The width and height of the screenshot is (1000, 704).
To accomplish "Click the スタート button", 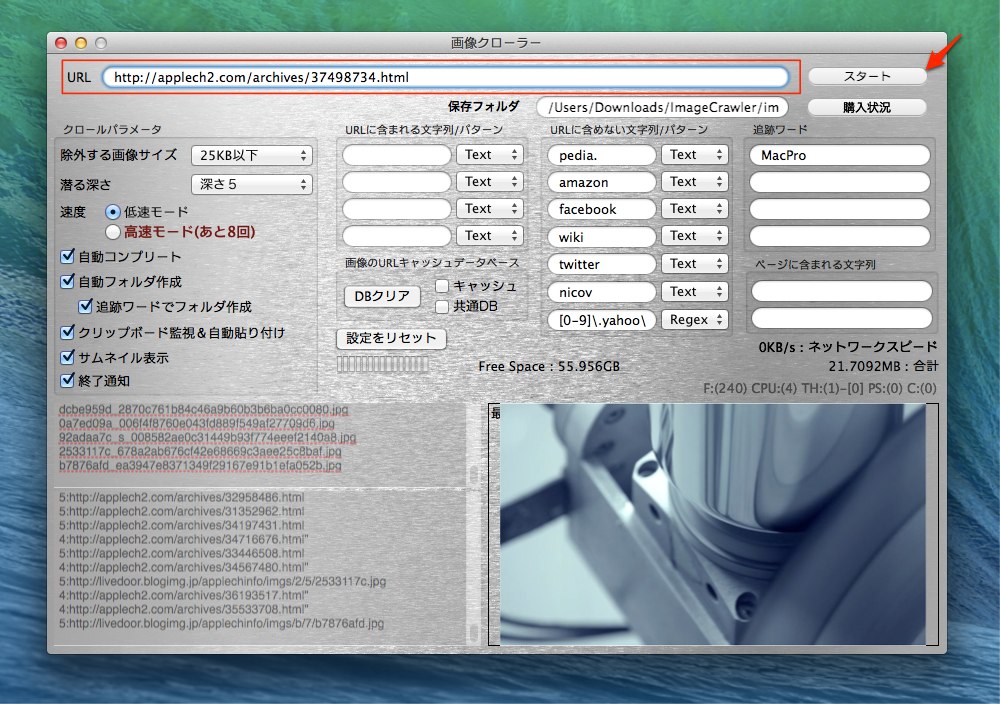I will [x=867, y=77].
